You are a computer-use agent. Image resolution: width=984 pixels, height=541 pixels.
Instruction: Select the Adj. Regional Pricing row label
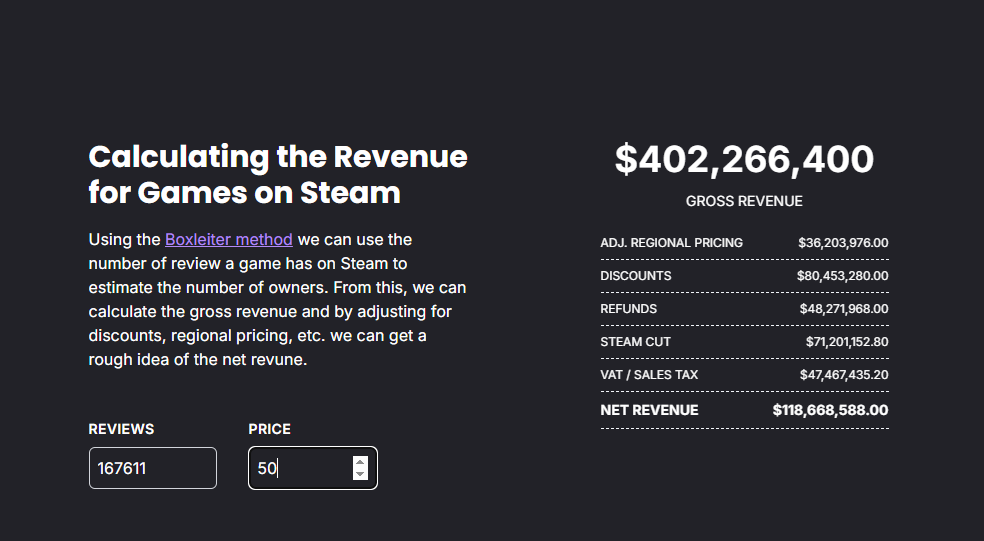pyautogui.click(x=671, y=242)
